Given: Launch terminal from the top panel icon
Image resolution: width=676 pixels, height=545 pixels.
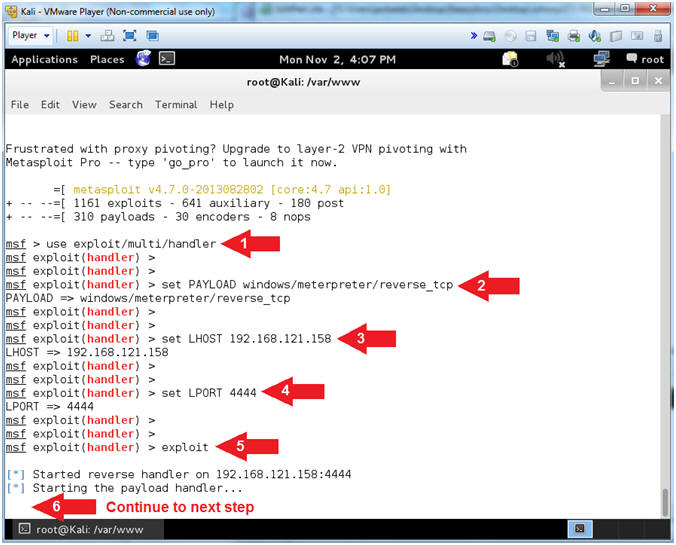Looking at the screenshot, I should 167,58.
